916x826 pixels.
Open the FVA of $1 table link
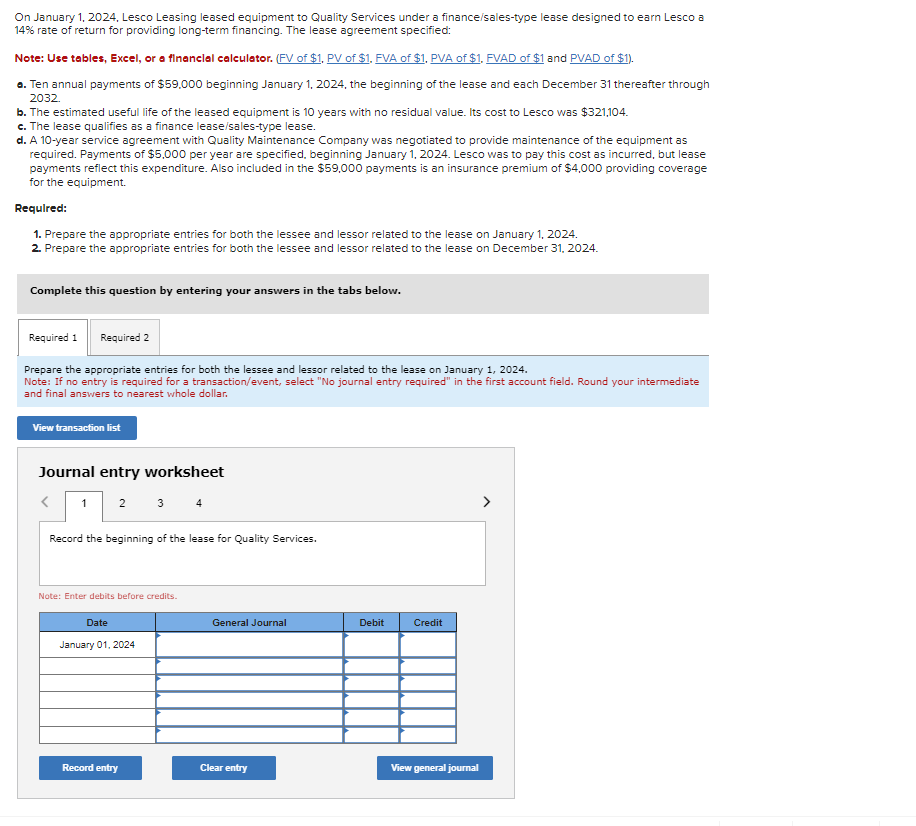(400, 58)
